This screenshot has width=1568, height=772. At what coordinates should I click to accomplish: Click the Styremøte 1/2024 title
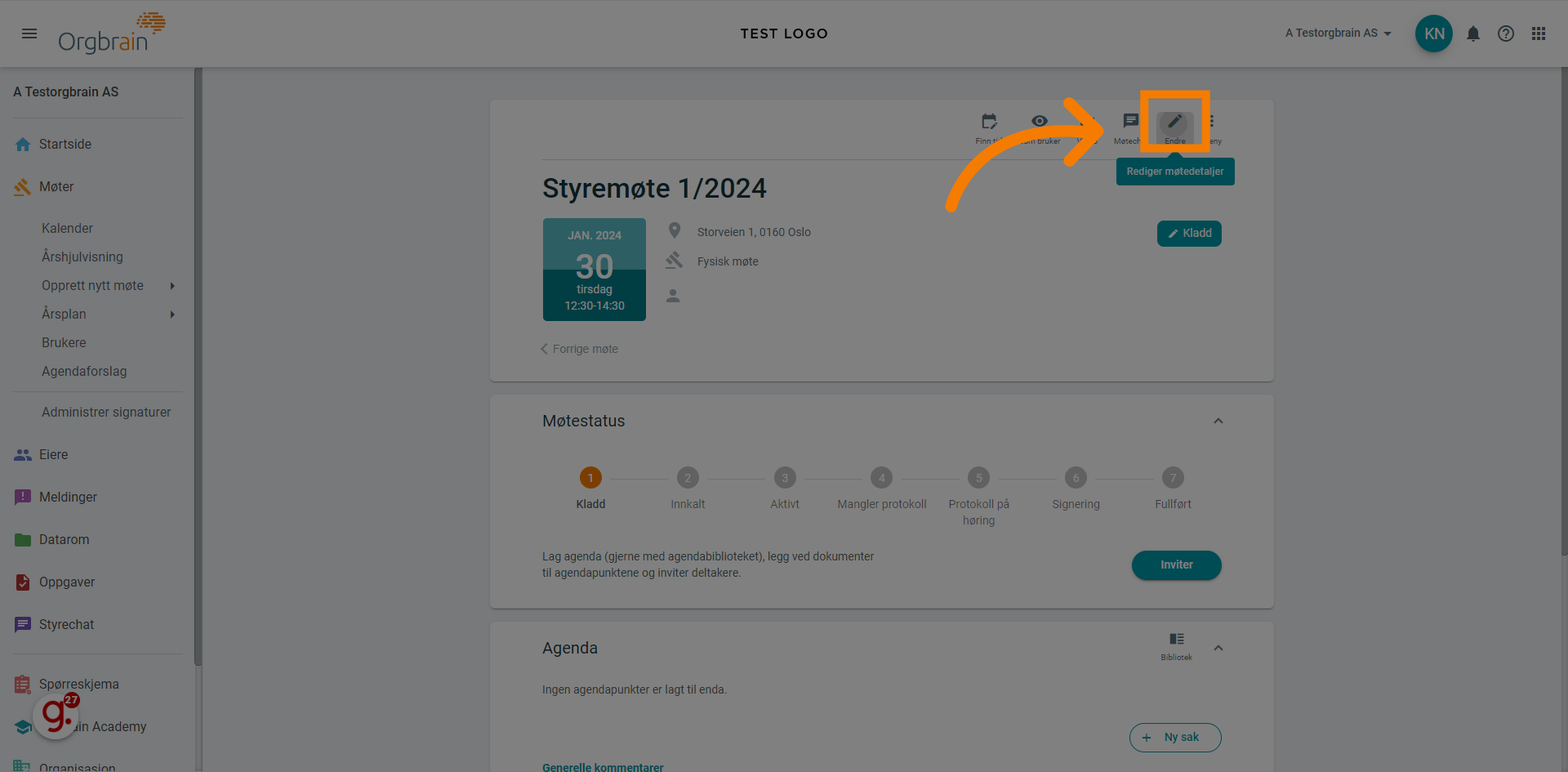coord(654,189)
